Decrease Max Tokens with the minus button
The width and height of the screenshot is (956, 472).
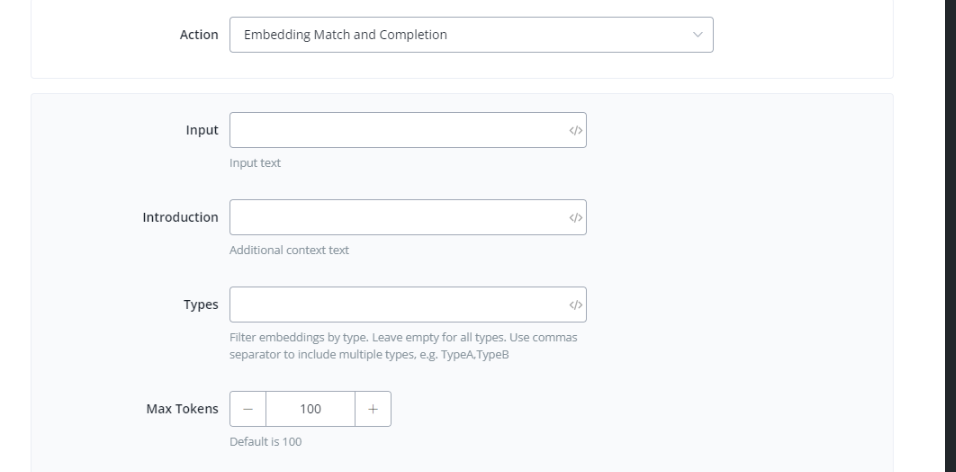pyautogui.click(x=248, y=409)
